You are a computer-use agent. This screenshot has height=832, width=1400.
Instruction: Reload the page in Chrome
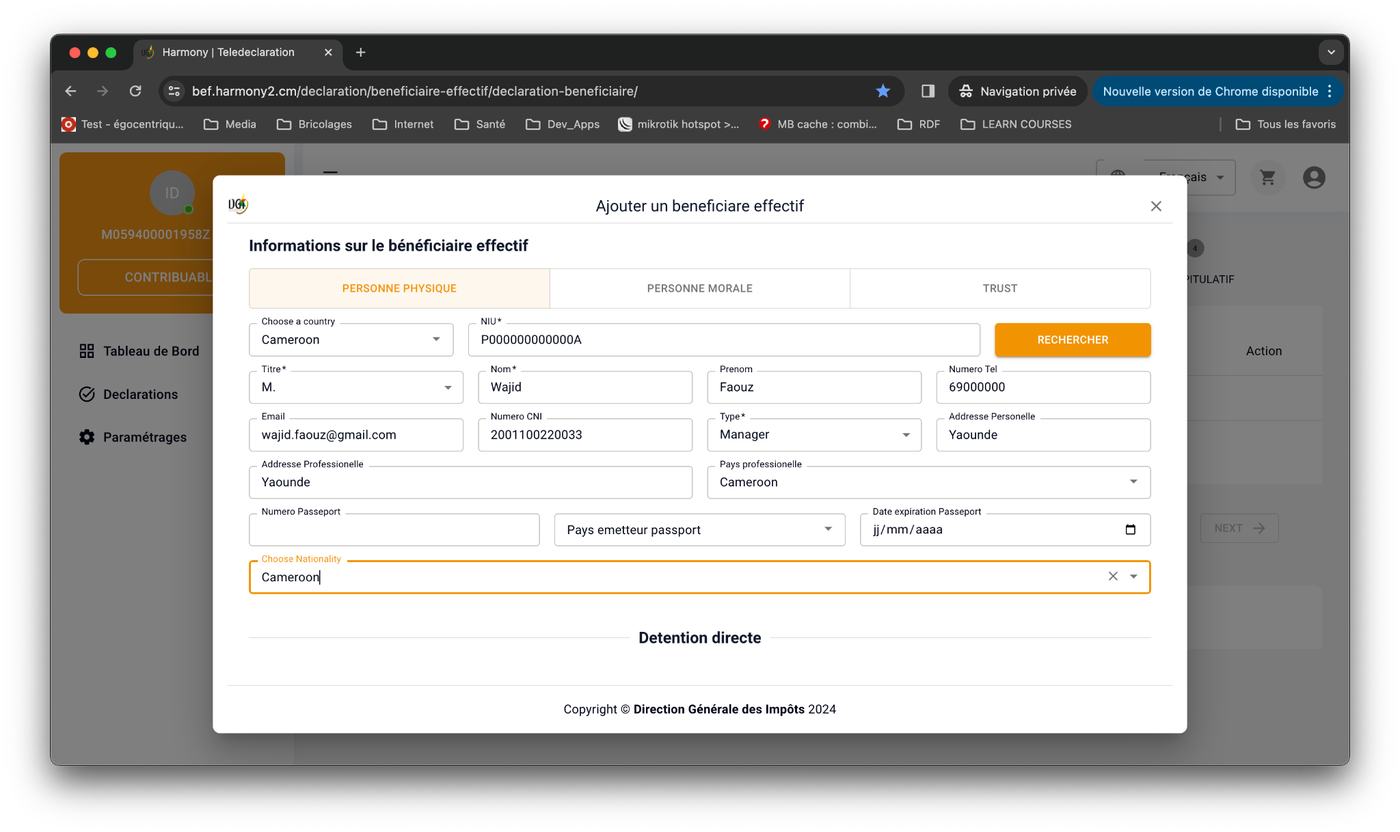(135, 91)
